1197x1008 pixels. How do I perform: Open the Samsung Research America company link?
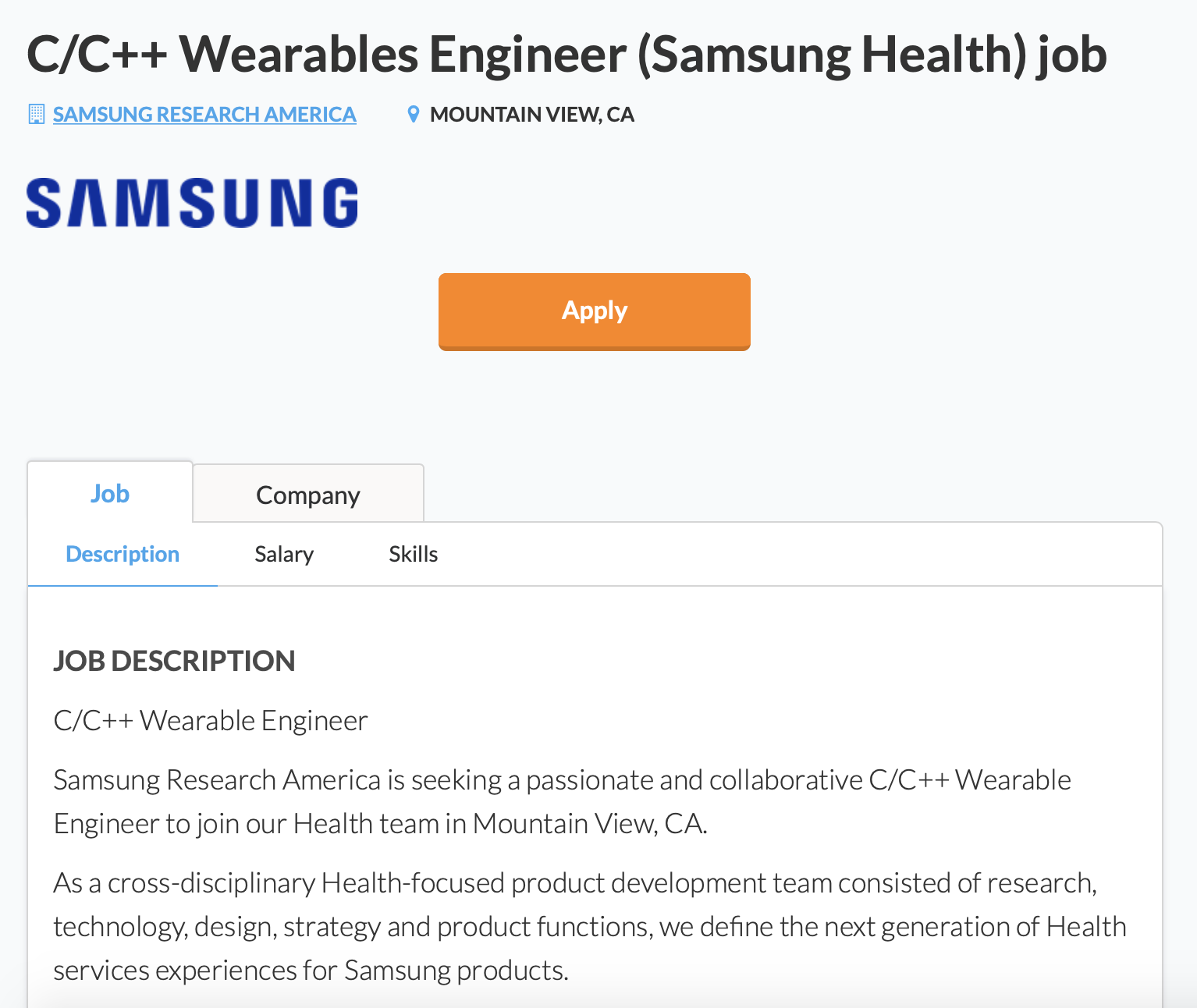click(x=204, y=115)
